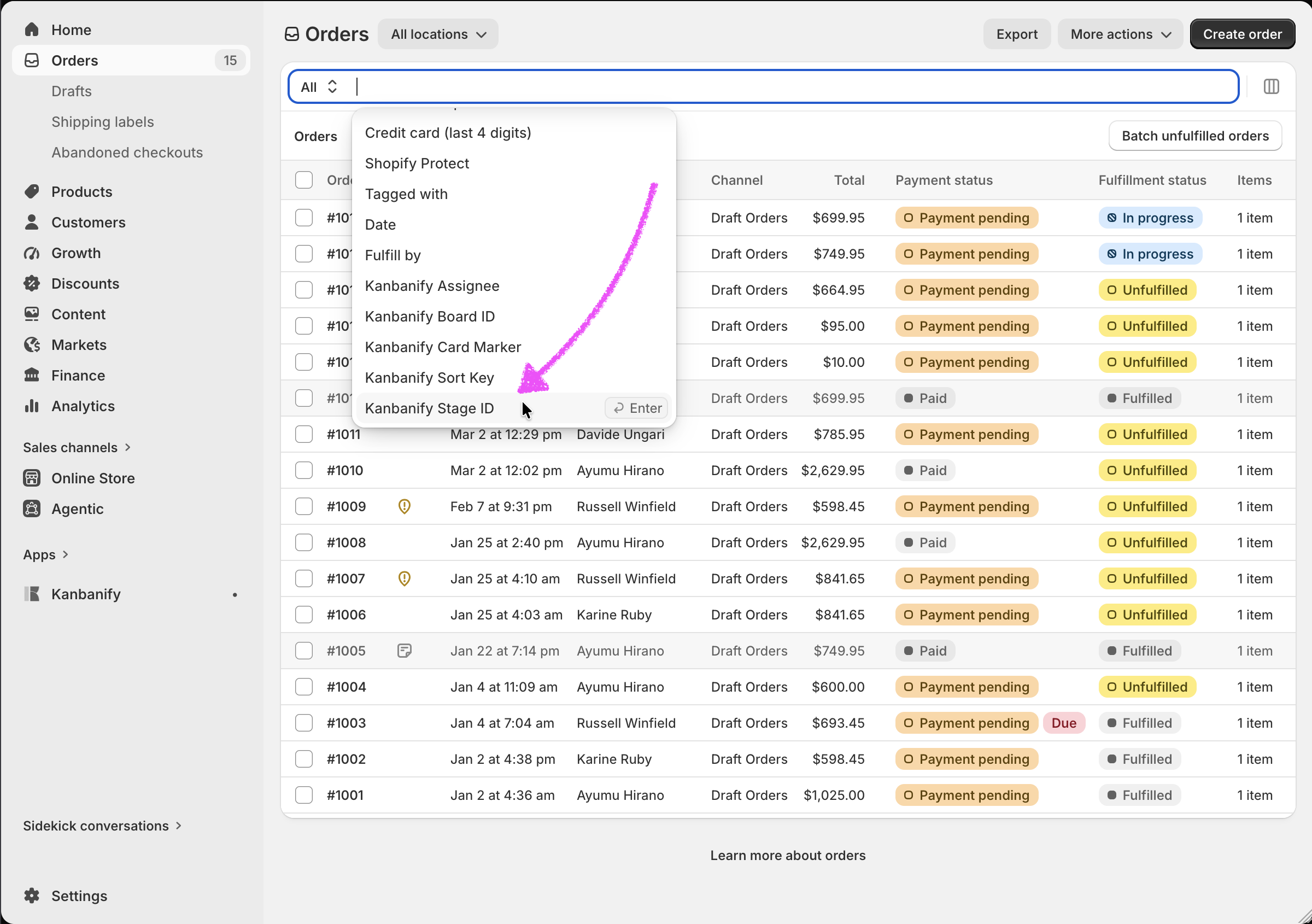The image size is (1312, 924).
Task: Open the Shipping labels sidebar link
Action: tap(103, 122)
